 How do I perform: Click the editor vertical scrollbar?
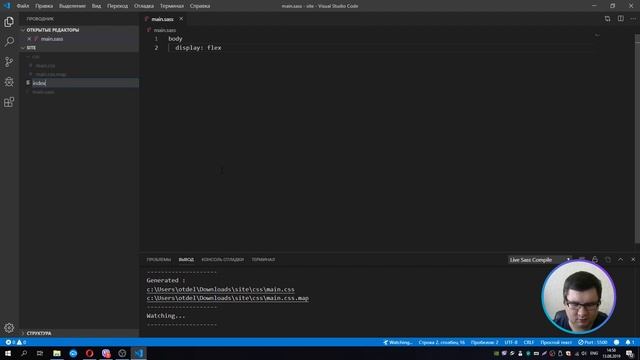pyautogui.click(x=638, y=139)
